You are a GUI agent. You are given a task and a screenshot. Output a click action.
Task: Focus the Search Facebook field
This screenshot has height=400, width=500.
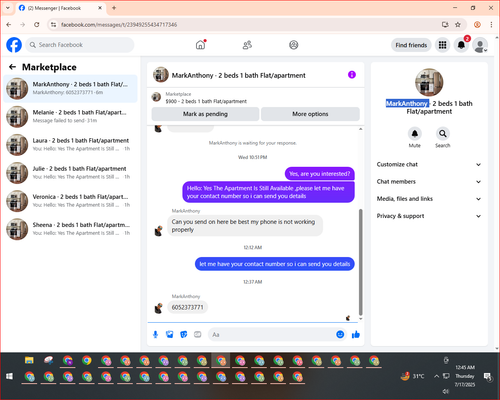[80, 45]
